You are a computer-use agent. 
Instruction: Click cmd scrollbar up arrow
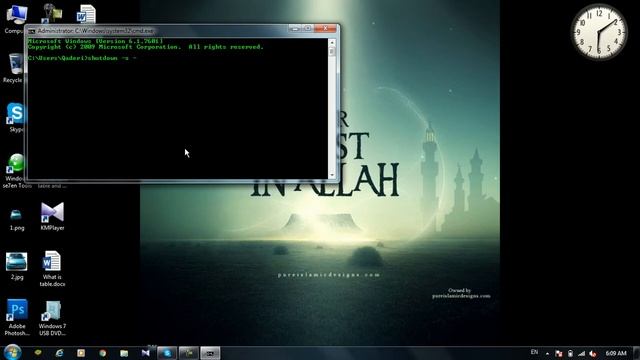(332, 42)
